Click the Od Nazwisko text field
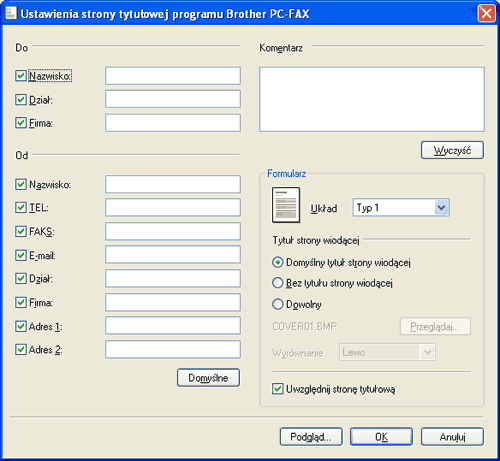This screenshot has width=500, height=461. click(173, 184)
